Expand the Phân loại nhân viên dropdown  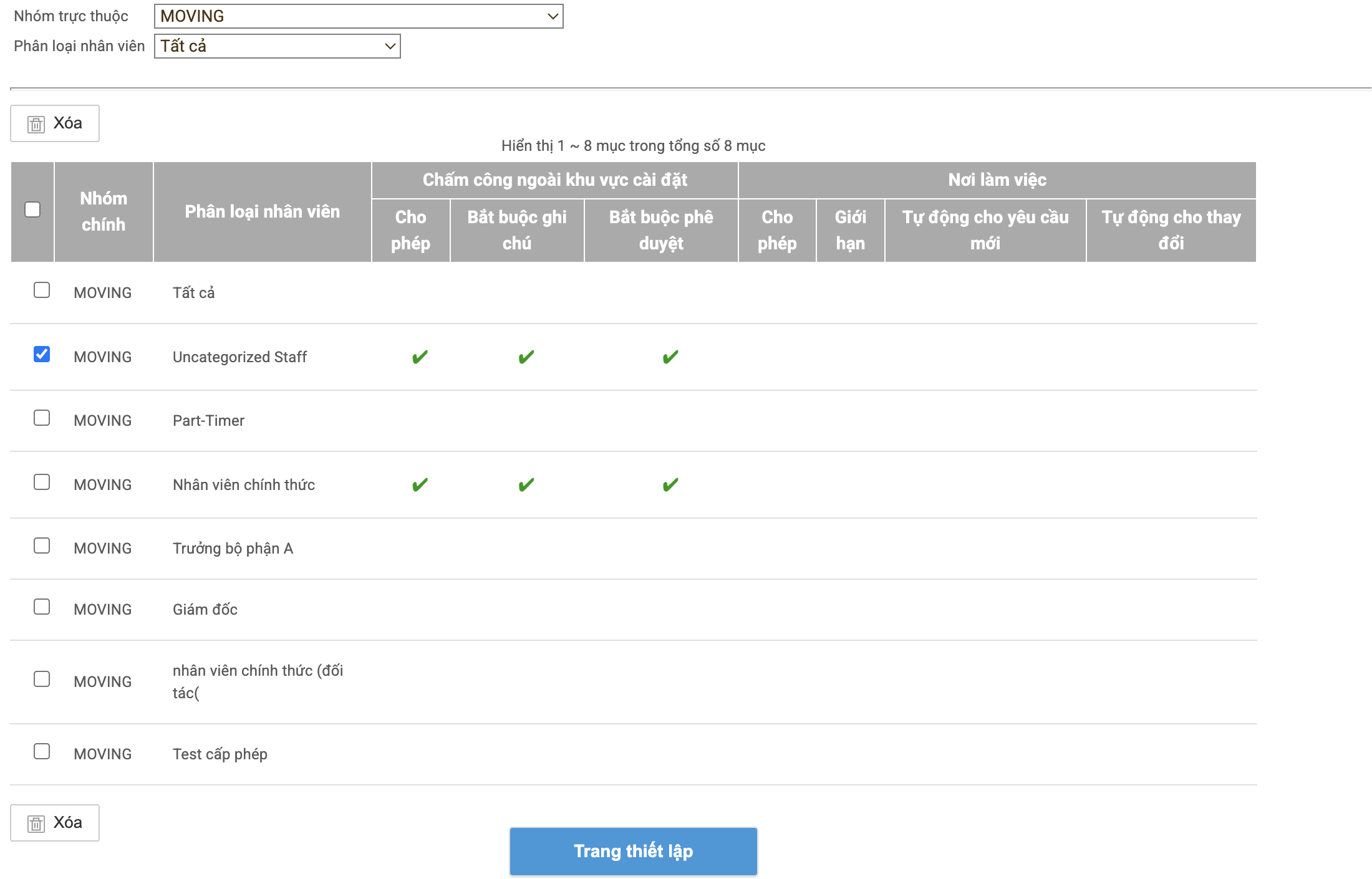pos(277,46)
